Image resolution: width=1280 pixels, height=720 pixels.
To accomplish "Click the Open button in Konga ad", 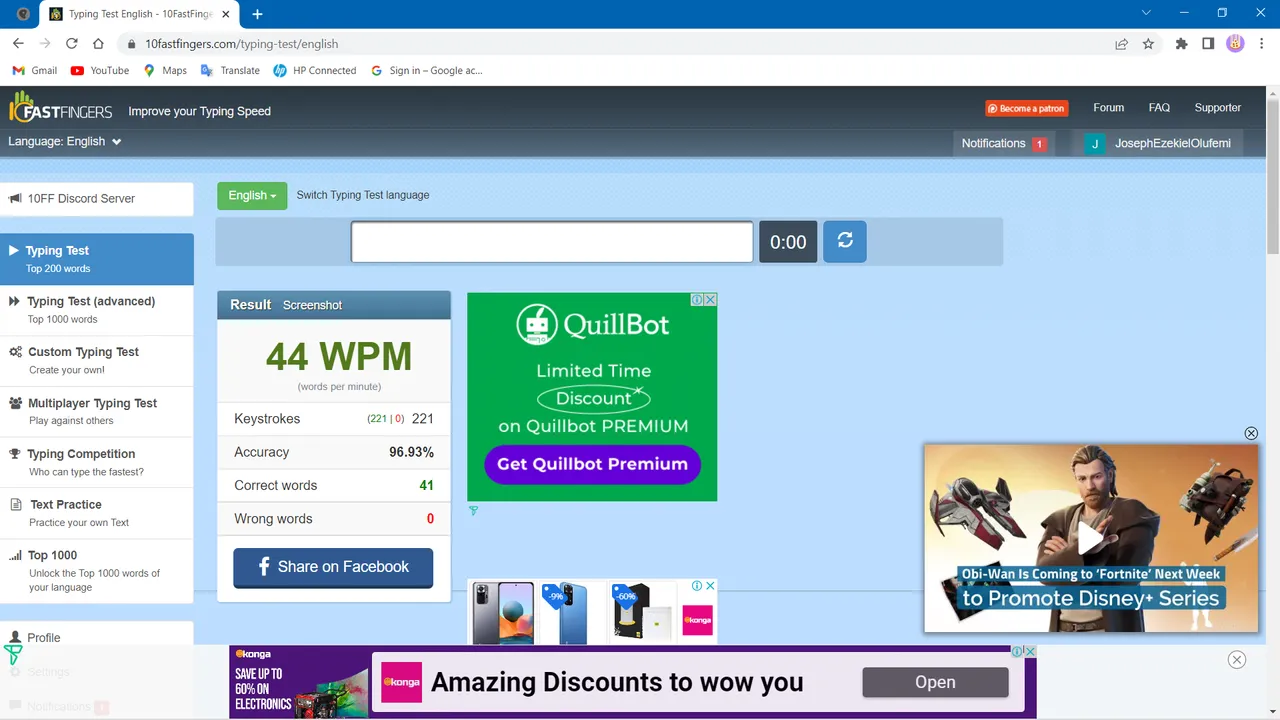I will coord(935,682).
